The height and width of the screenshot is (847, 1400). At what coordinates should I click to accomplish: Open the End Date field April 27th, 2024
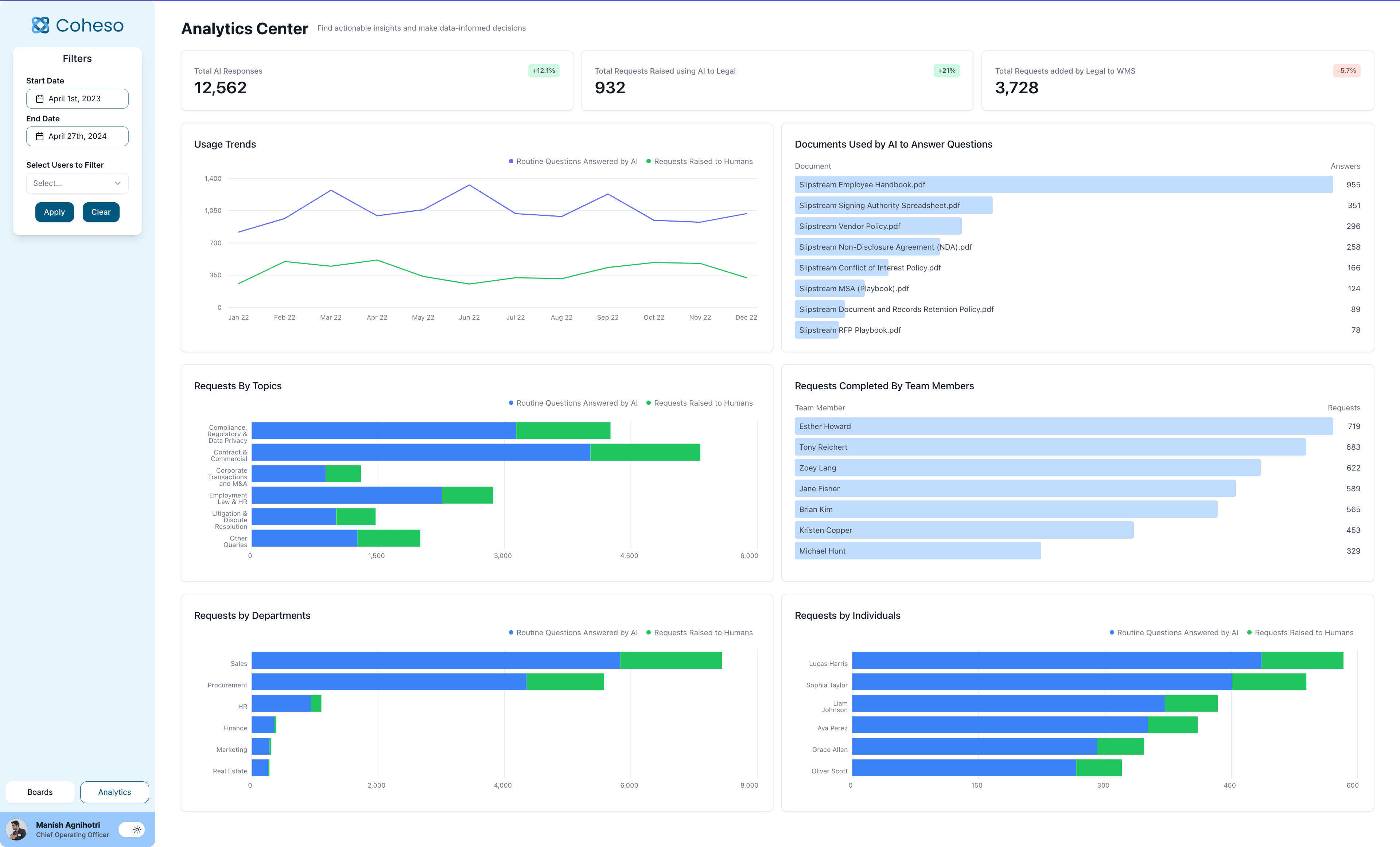tap(77, 136)
